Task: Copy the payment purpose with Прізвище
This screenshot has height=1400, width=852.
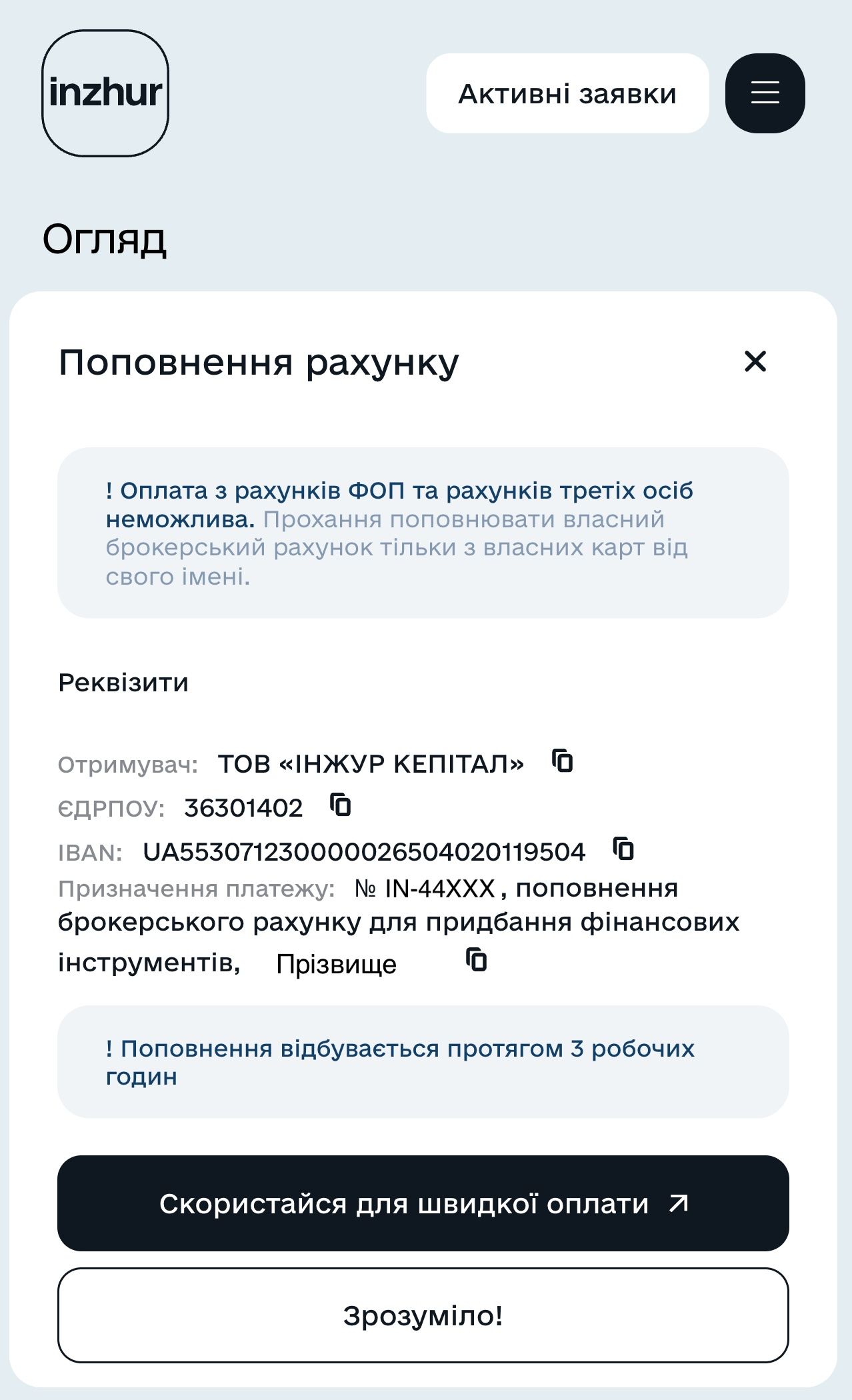Action: point(475,960)
